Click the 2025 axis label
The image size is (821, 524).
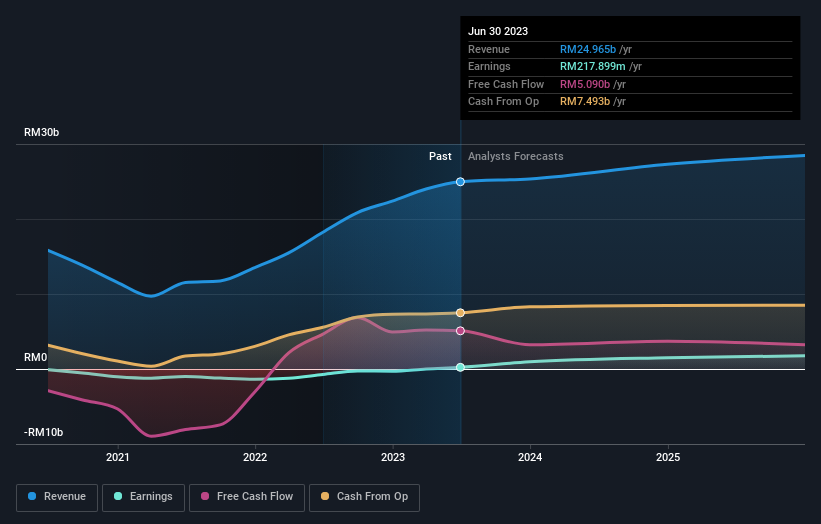(668, 457)
